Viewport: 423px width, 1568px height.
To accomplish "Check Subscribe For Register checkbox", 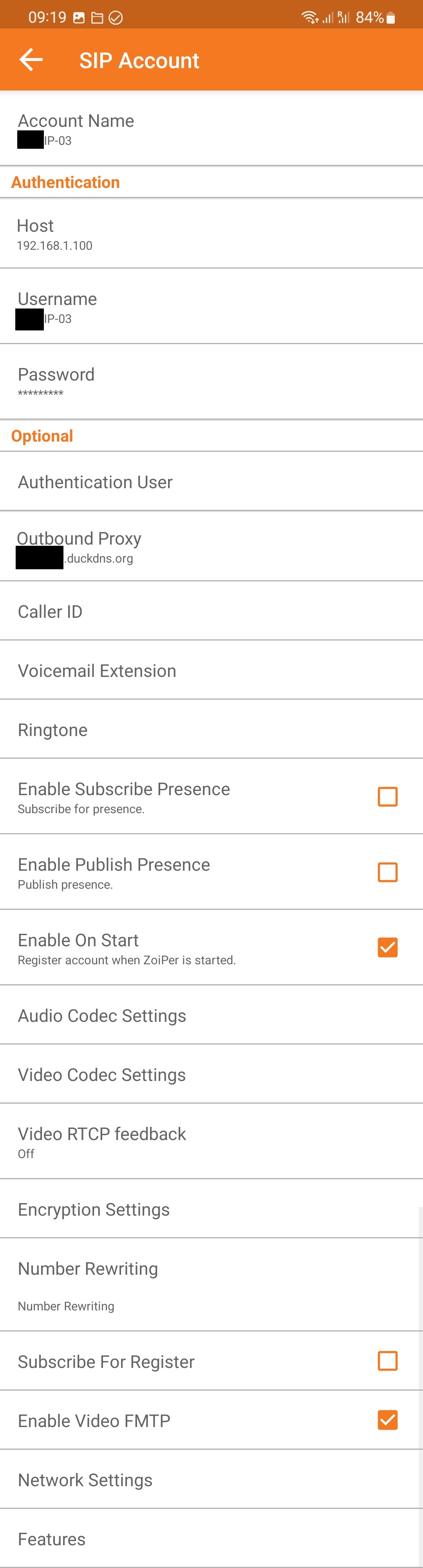I will pyautogui.click(x=388, y=1360).
